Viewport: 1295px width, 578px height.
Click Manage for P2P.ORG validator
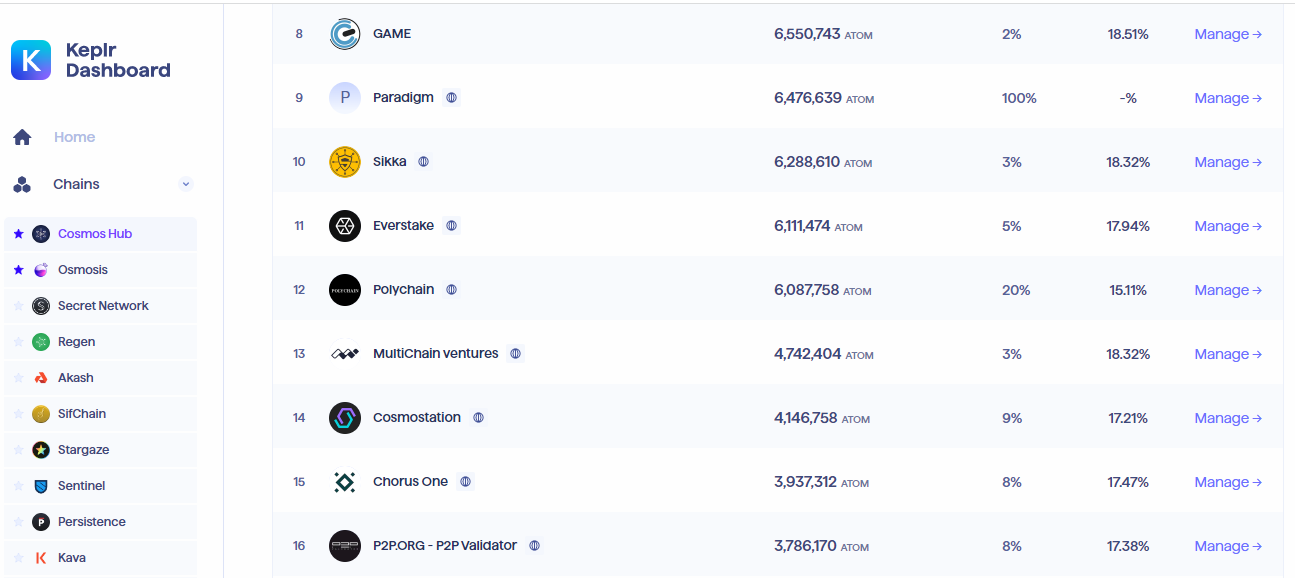(x=1227, y=546)
